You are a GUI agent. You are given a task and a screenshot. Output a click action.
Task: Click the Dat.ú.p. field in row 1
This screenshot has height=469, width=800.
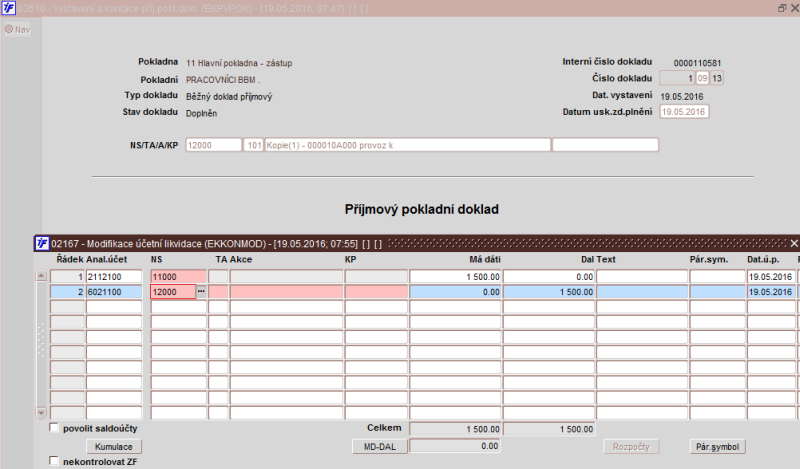click(x=770, y=277)
